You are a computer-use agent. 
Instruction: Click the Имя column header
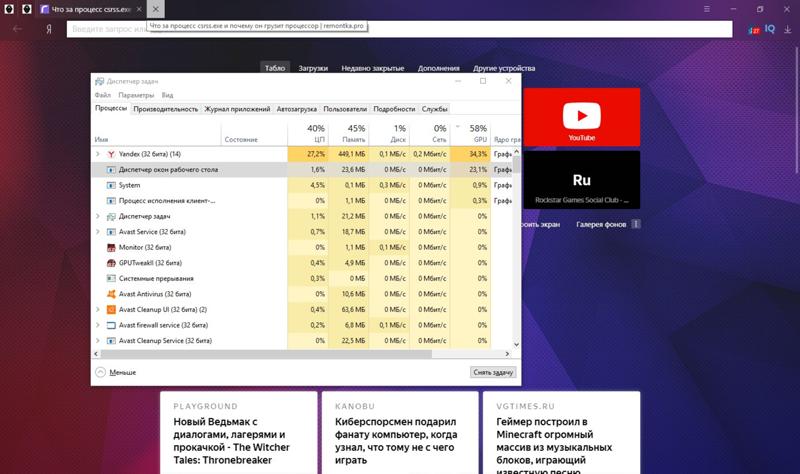click(x=156, y=133)
